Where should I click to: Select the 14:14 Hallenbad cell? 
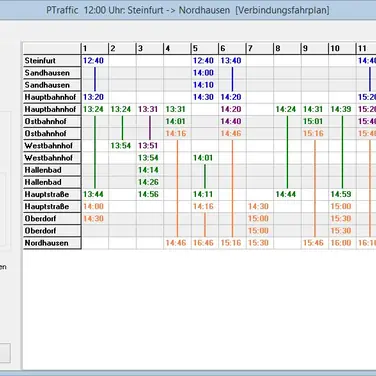150,170
